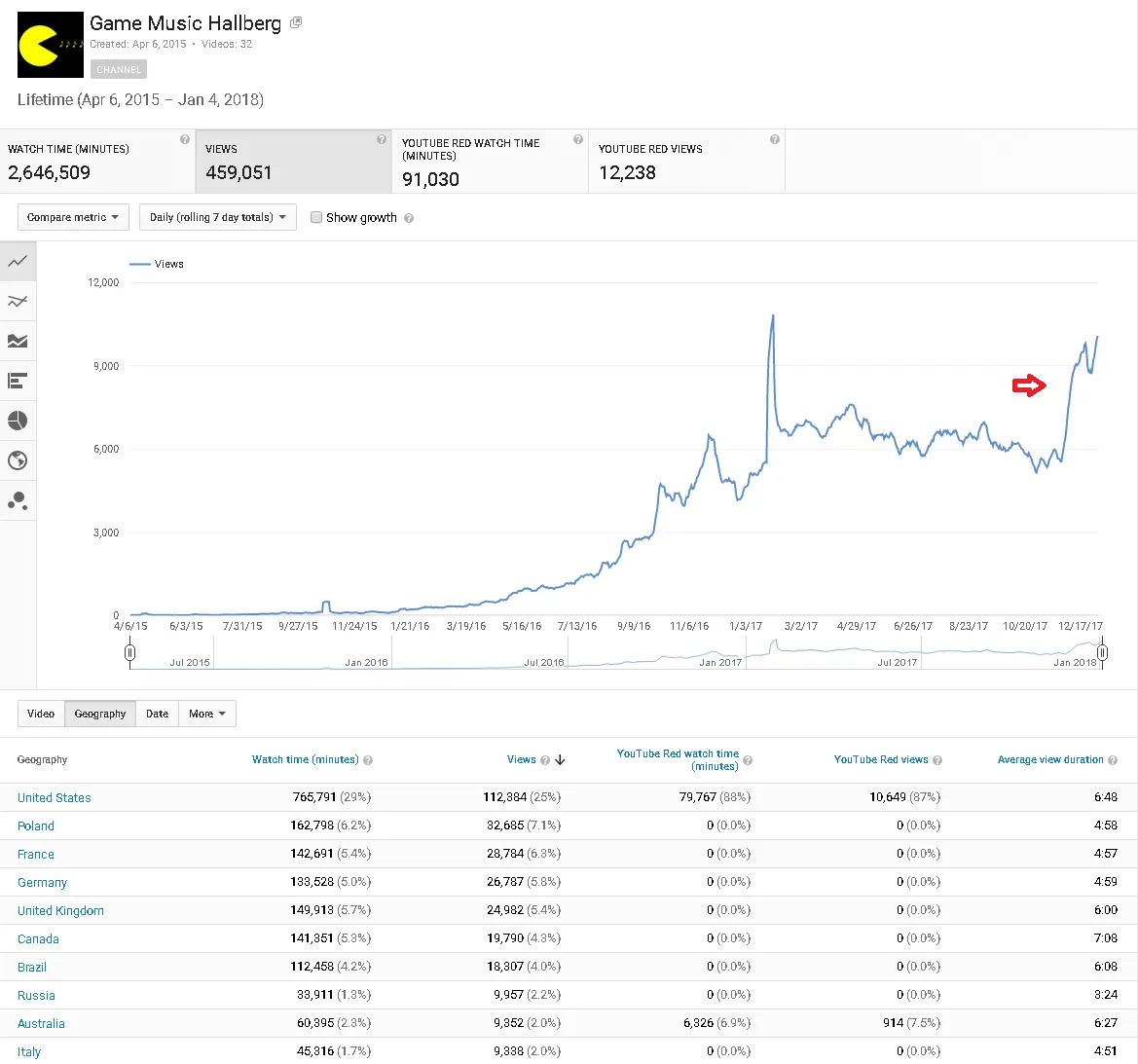Click help icon on YouTube Red Watch Time card
This screenshot has width=1138, height=1064.
(577, 139)
